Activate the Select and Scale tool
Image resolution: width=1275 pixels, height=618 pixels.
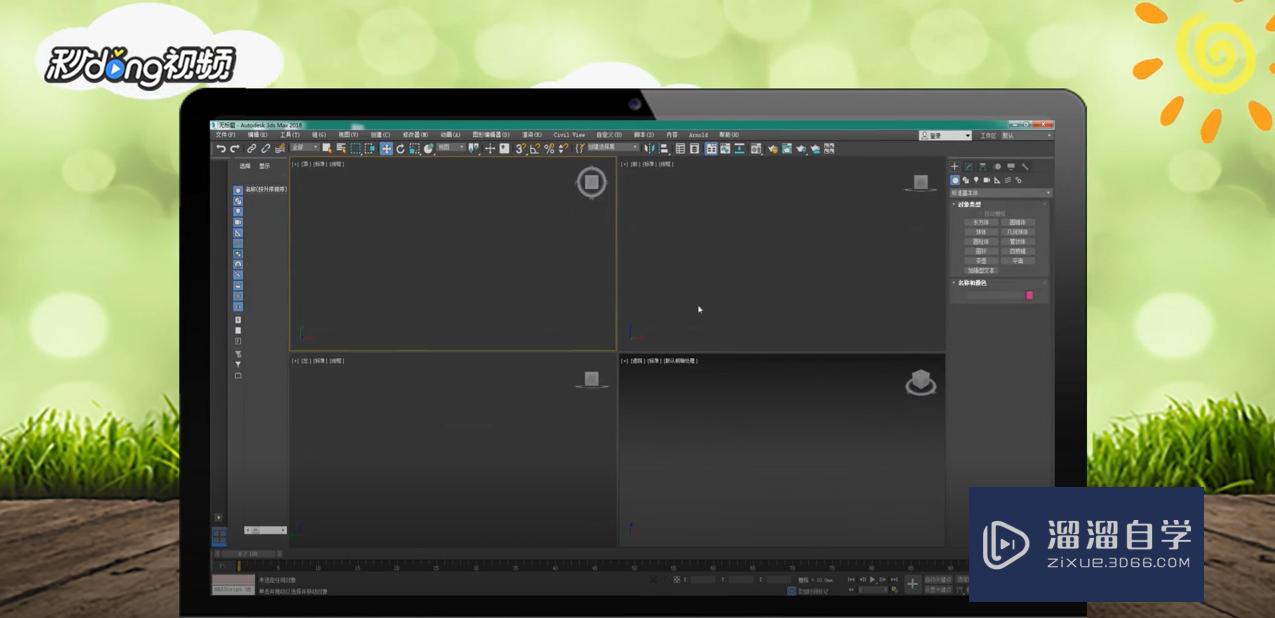pos(413,148)
